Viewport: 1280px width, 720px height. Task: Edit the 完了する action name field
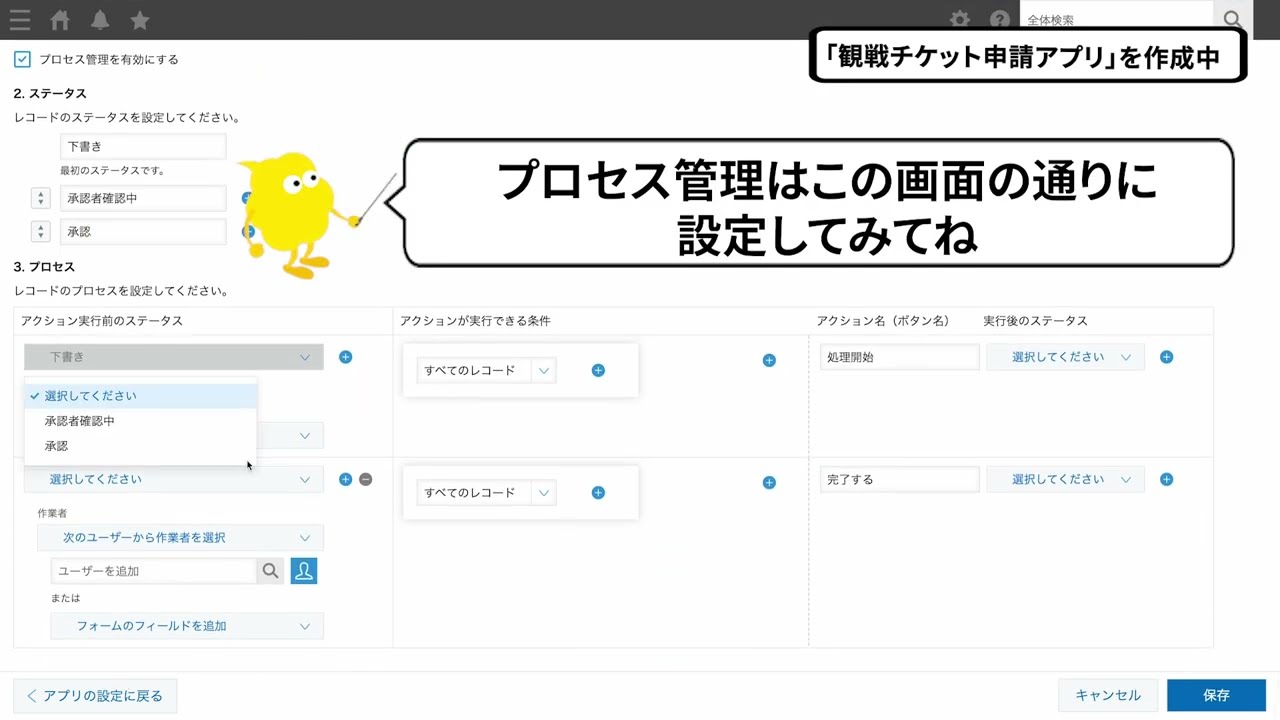[x=899, y=479]
